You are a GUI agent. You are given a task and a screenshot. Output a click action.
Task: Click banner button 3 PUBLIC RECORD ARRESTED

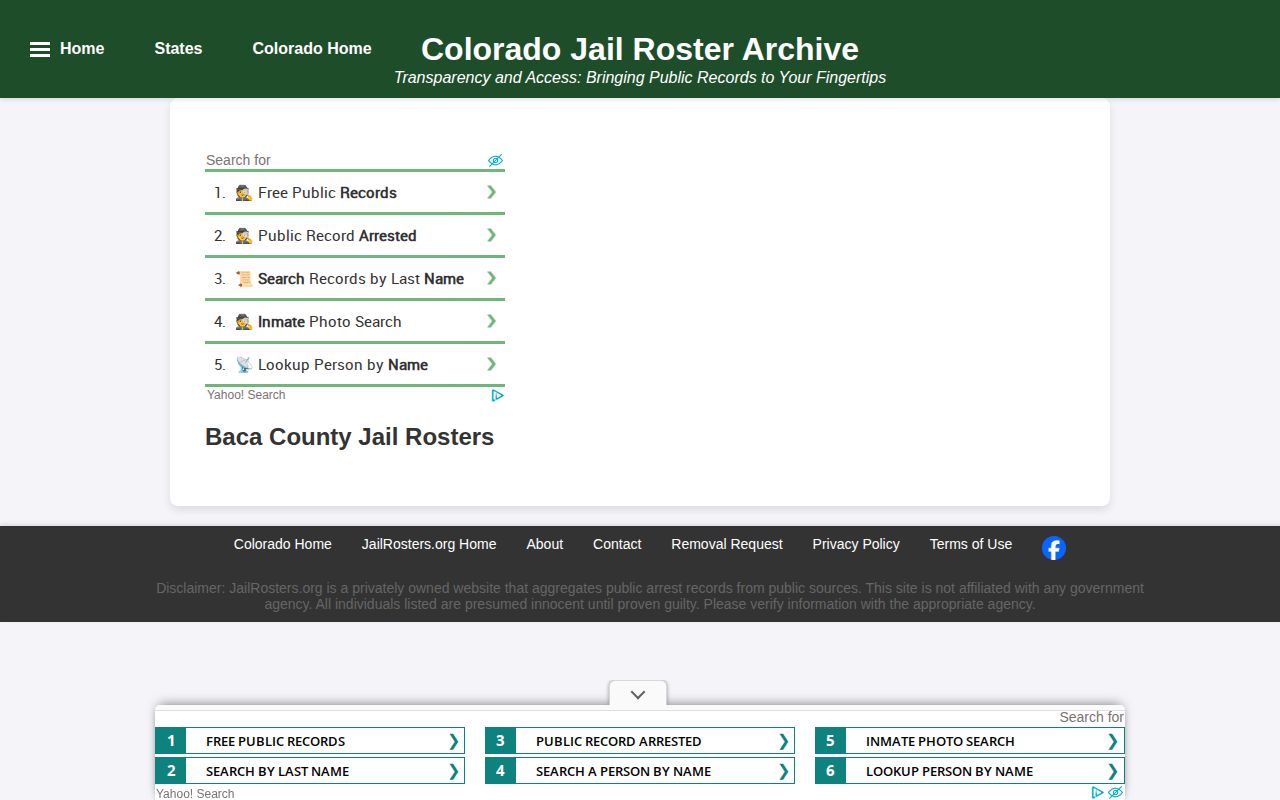[x=640, y=741]
